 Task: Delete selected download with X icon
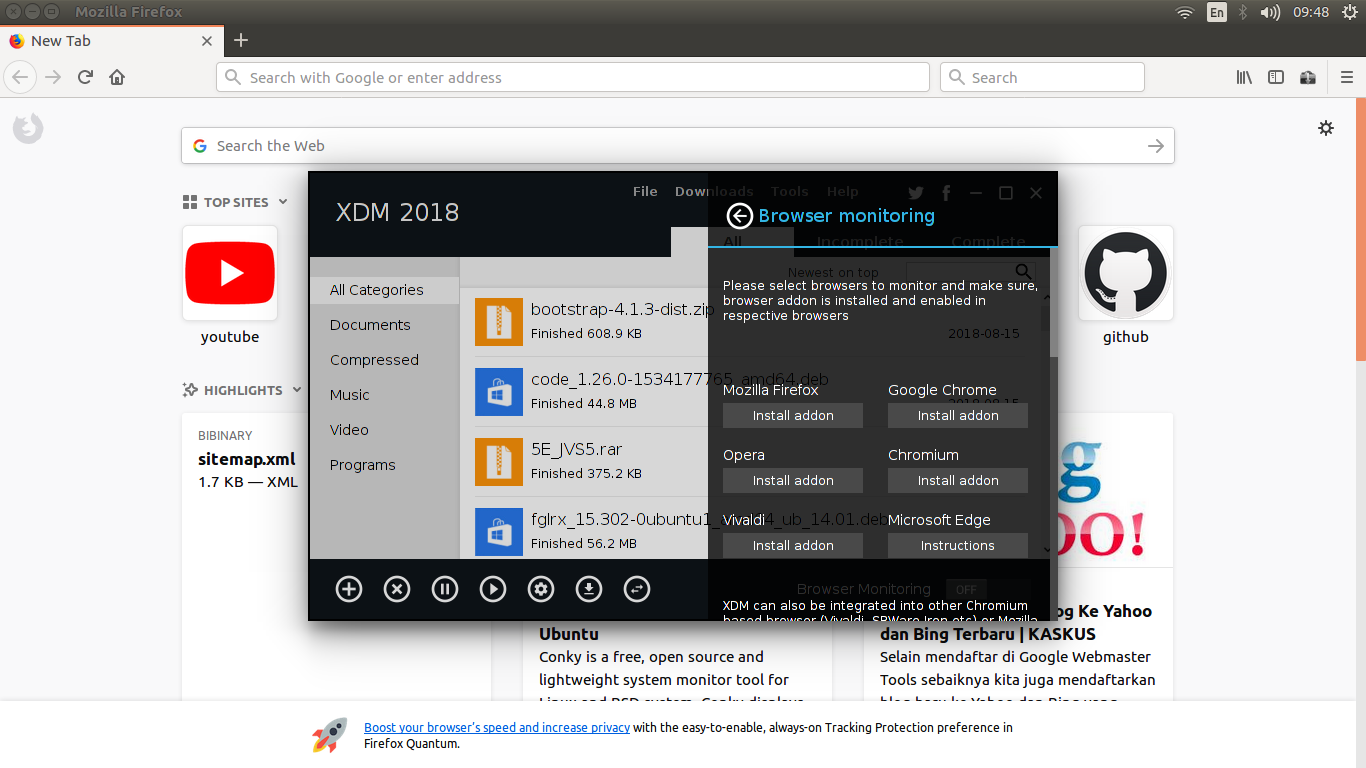point(397,589)
